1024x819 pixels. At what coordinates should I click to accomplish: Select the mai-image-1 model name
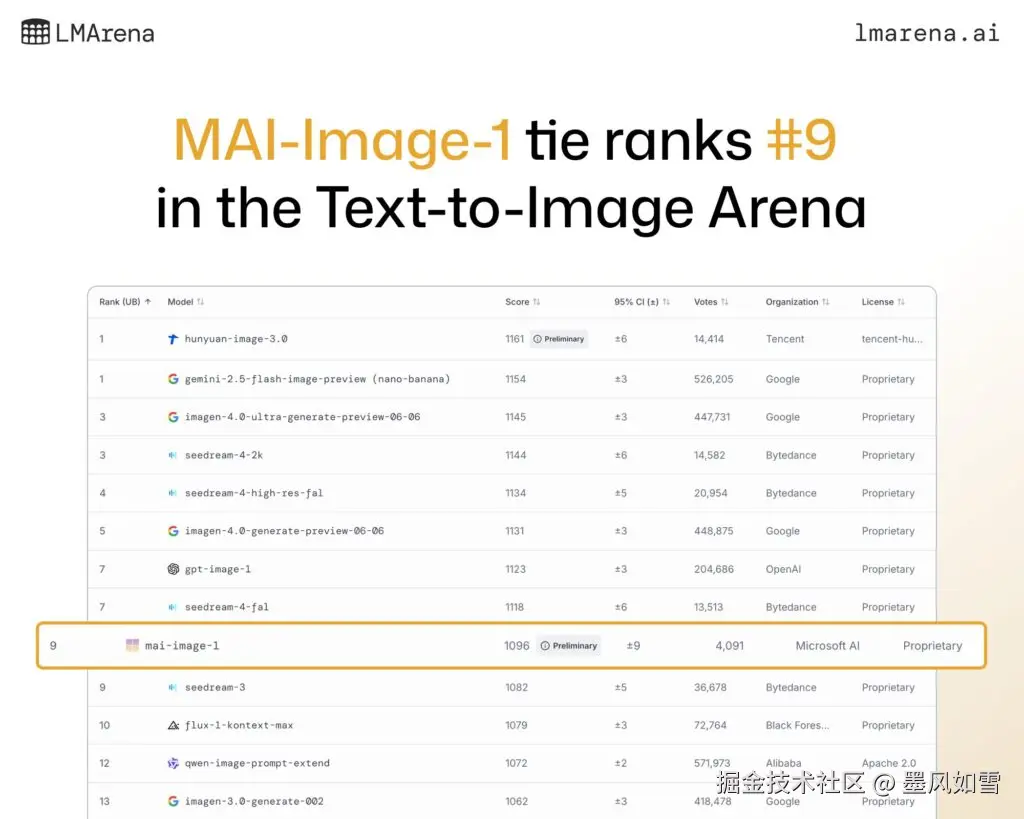point(182,645)
